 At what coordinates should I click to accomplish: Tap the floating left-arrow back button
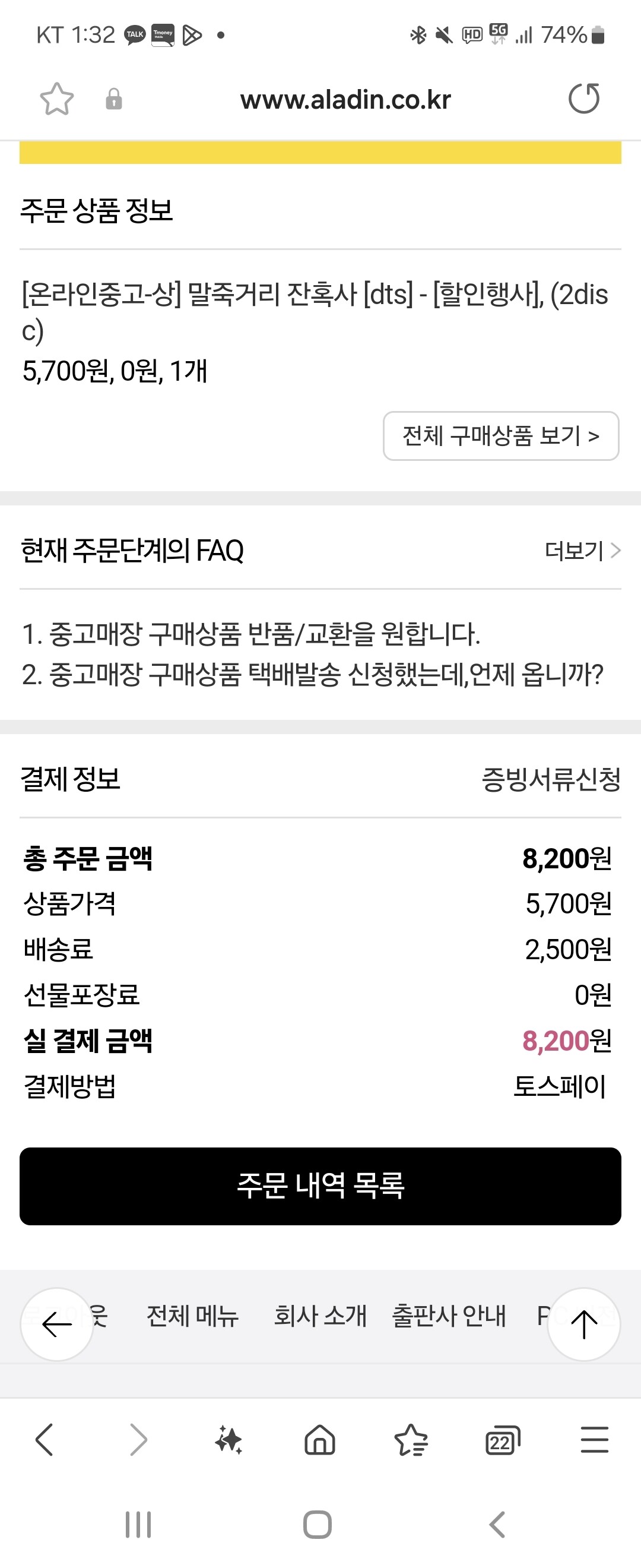56,1324
